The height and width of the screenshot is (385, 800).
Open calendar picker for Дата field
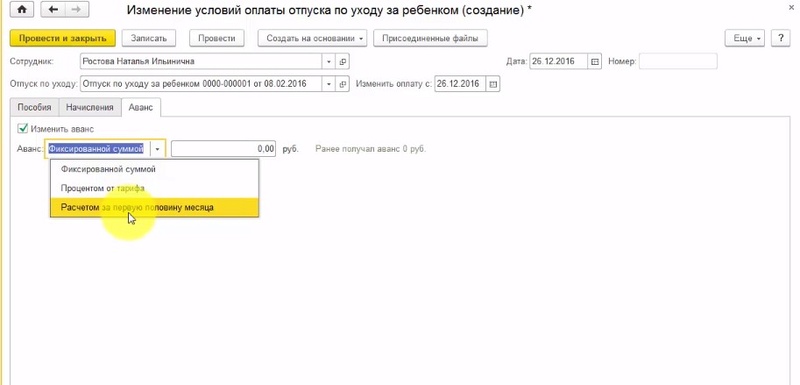[x=594, y=62]
